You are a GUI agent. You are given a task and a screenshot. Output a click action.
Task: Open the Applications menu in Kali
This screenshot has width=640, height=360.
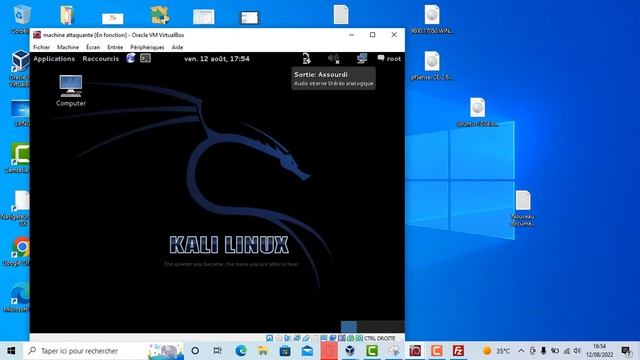click(x=54, y=59)
